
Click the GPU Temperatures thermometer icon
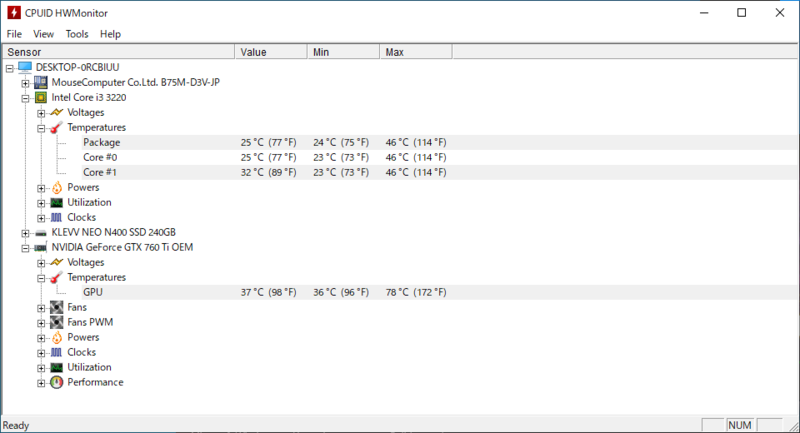coord(57,277)
